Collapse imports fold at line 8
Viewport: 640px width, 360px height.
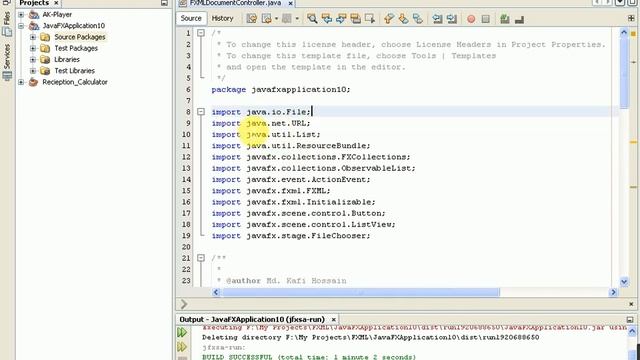click(x=201, y=112)
